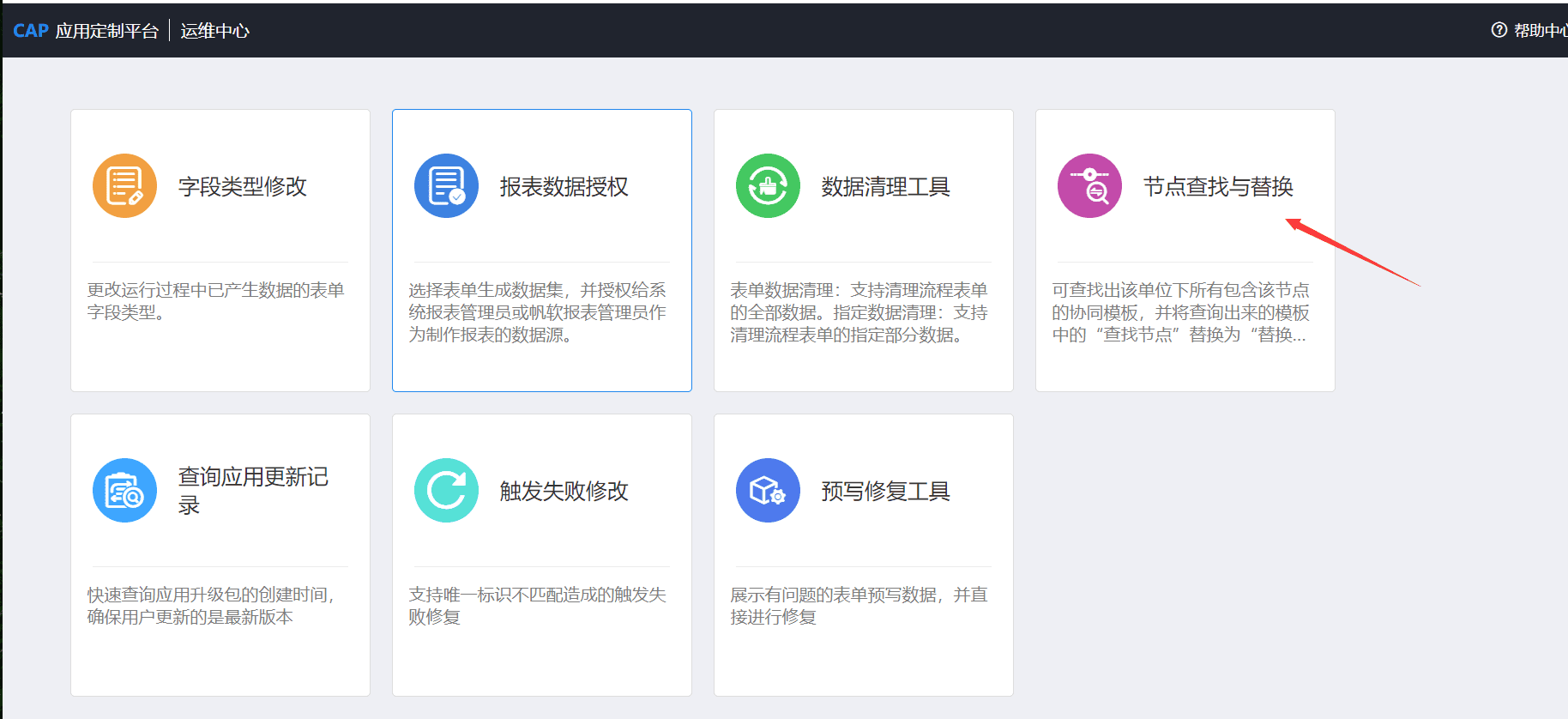Open the 字段类型修改 title

243,186
